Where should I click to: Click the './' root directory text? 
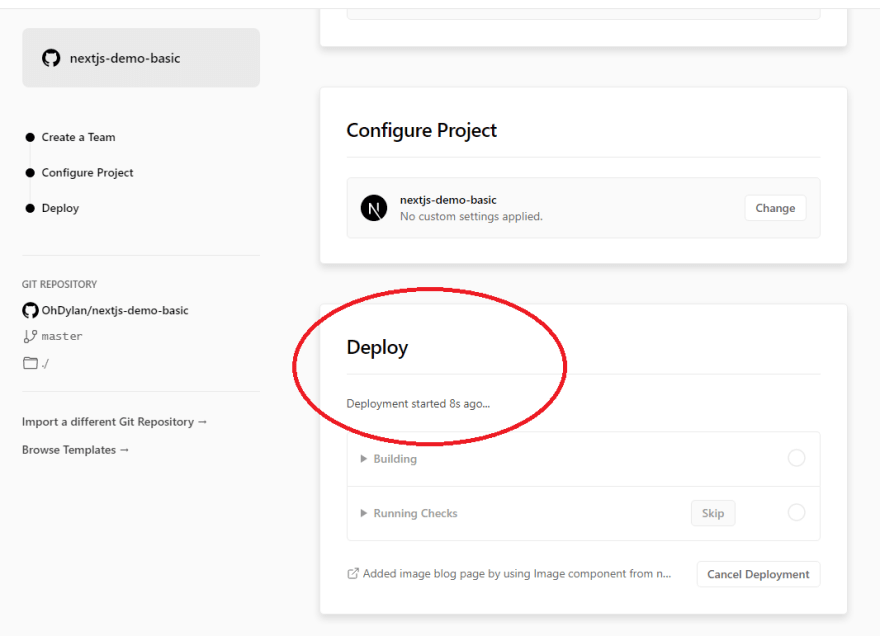point(45,364)
